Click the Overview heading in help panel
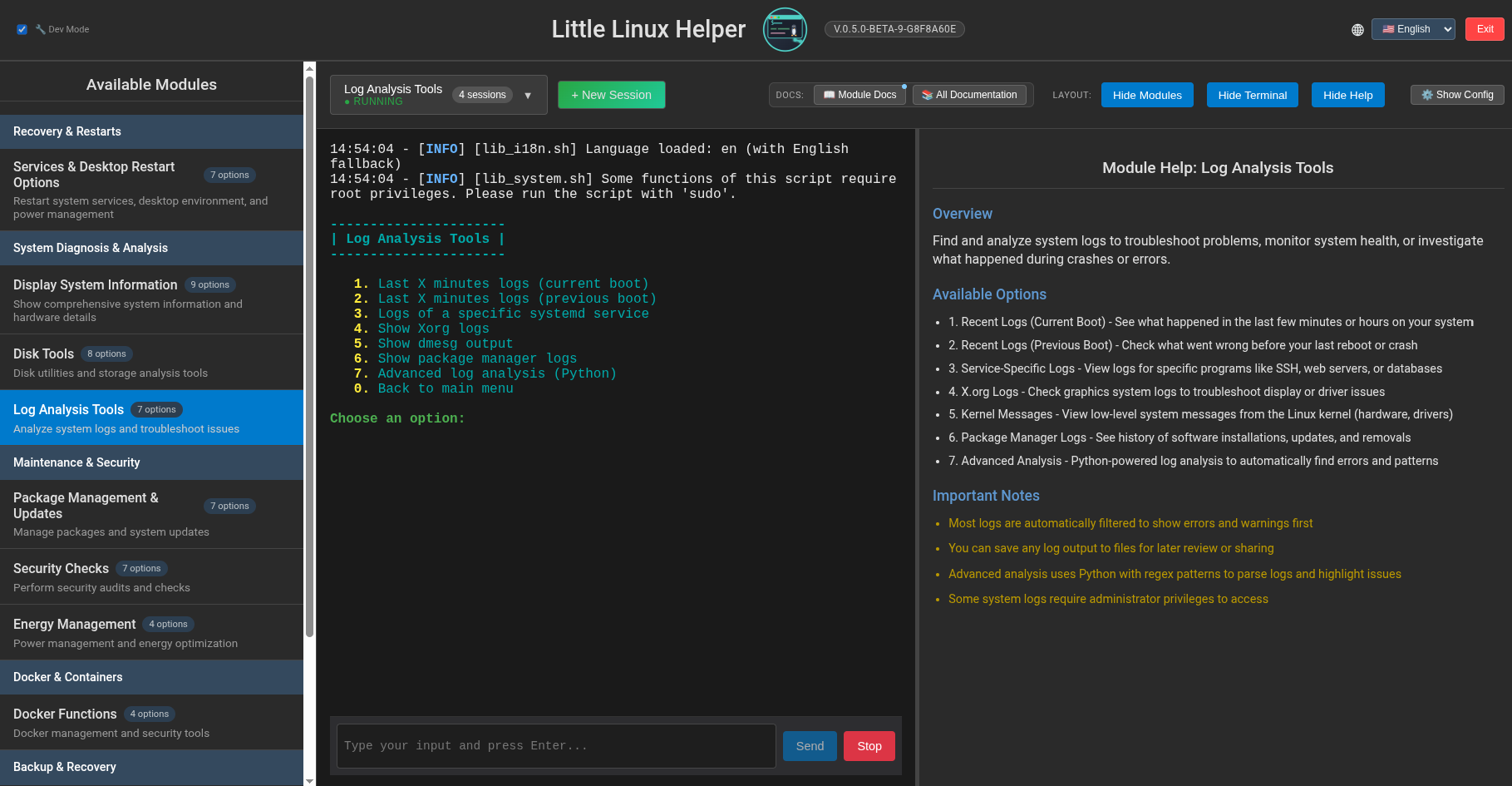This screenshot has width=1512, height=786. click(x=962, y=214)
